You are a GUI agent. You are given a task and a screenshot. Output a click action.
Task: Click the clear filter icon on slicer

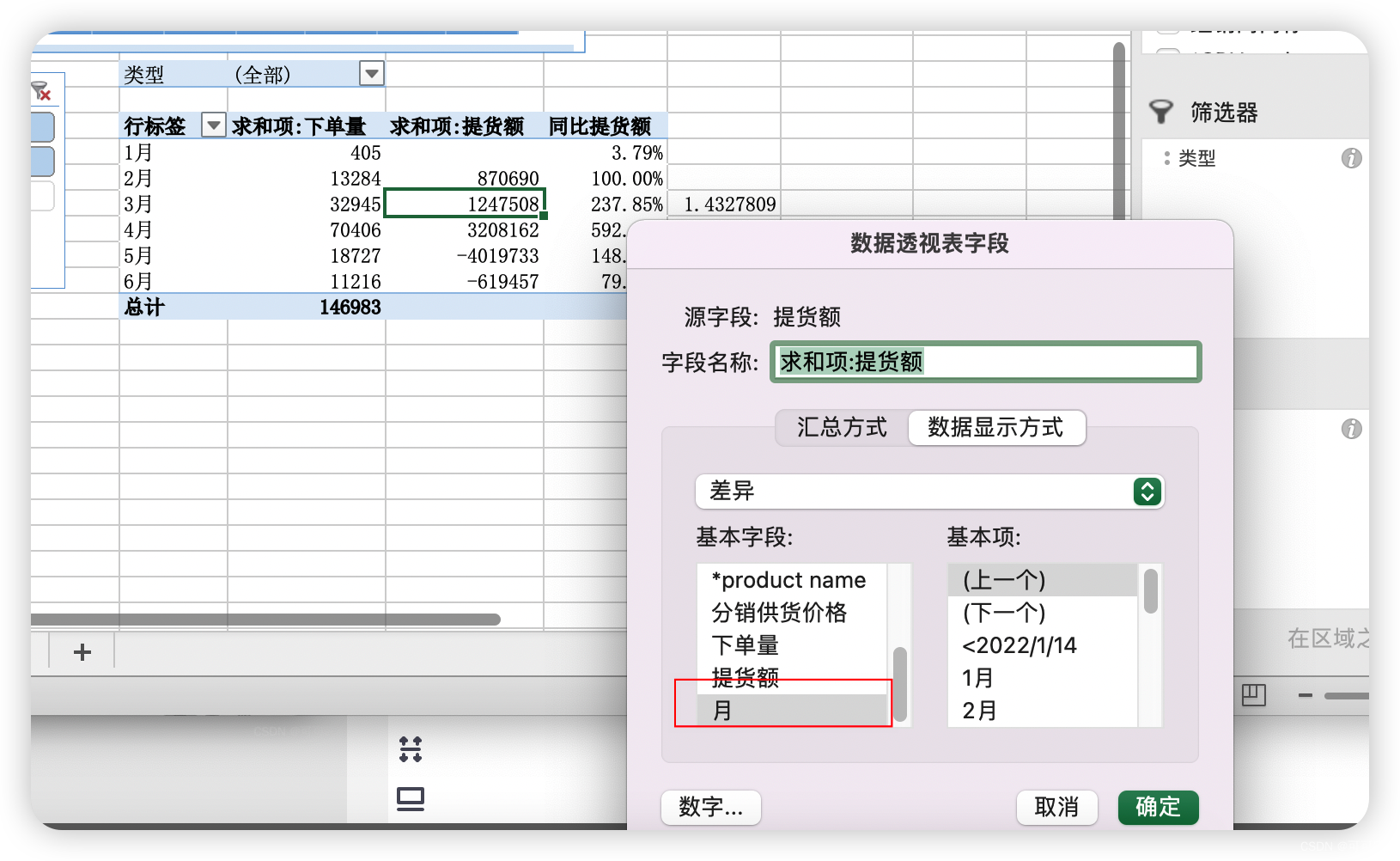point(41,91)
